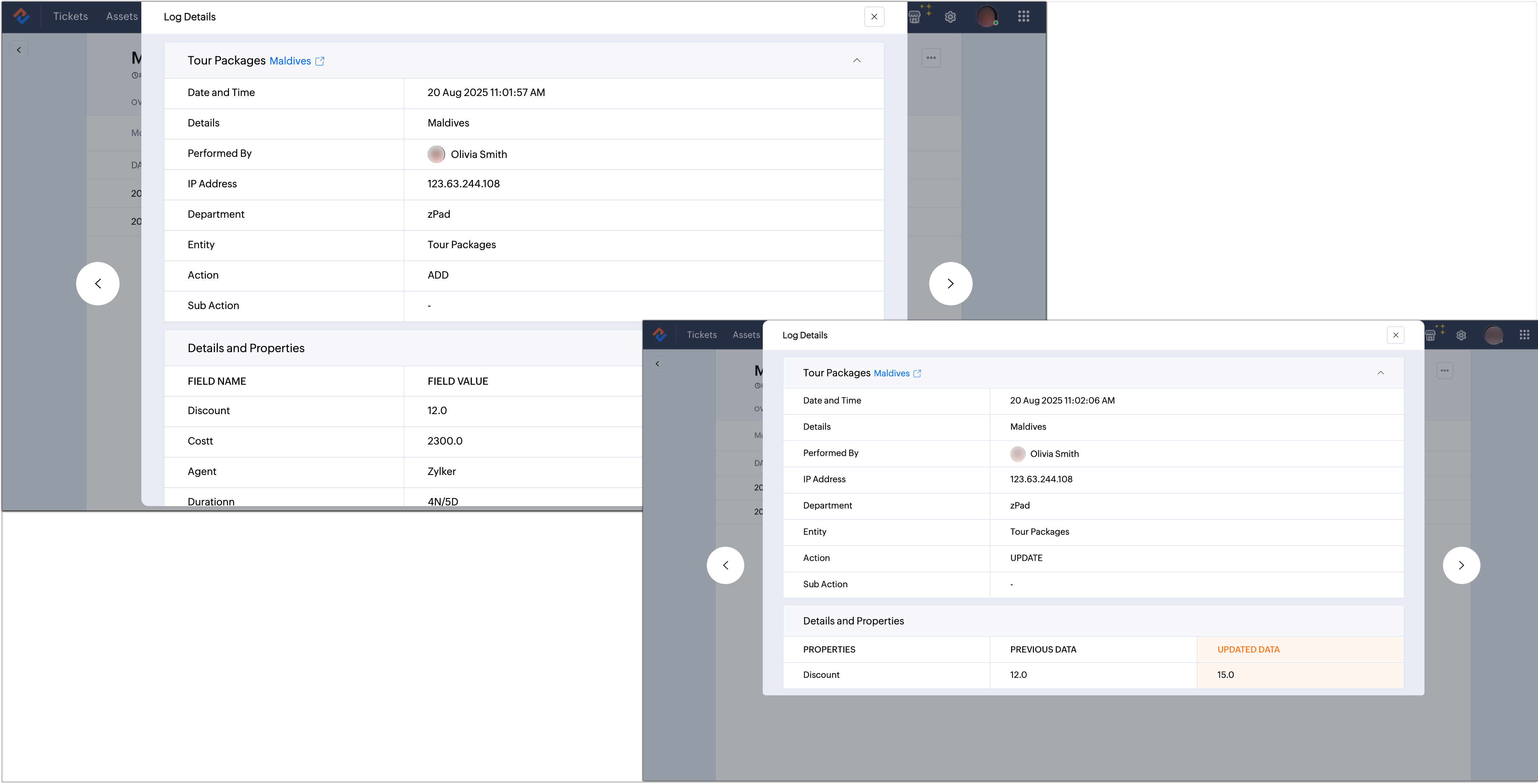Click user profile avatar in top header
Screen dimensions: 1538x784
pos(986,17)
